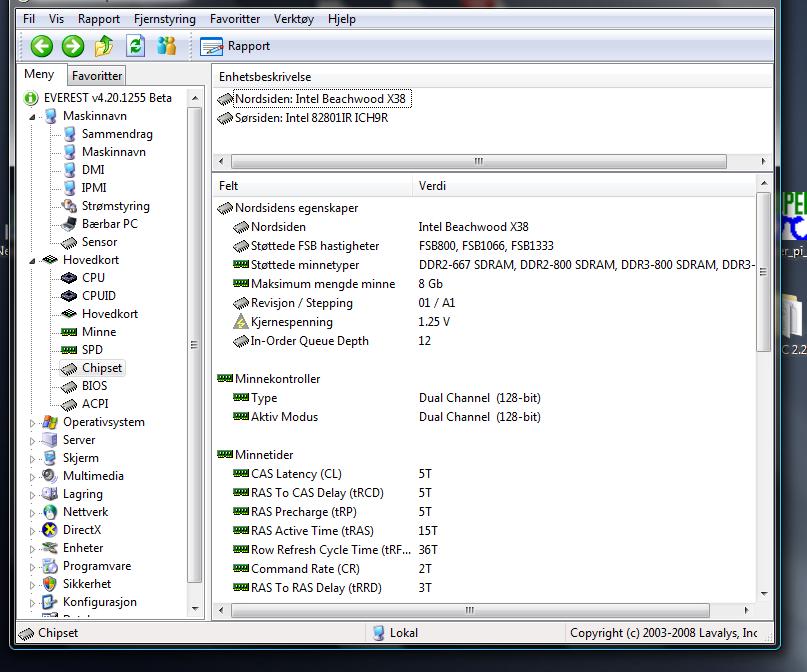Image resolution: width=807 pixels, height=672 pixels.
Task: Open the Rapport toolbar button
Action: (x=235, y=46)
